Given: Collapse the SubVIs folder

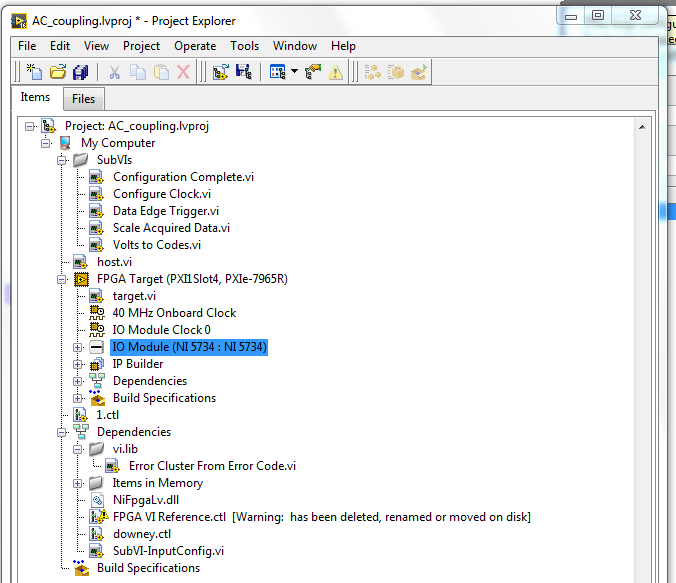Looking at the screenshot, I should pyautogui.click(x=63, y=160).
